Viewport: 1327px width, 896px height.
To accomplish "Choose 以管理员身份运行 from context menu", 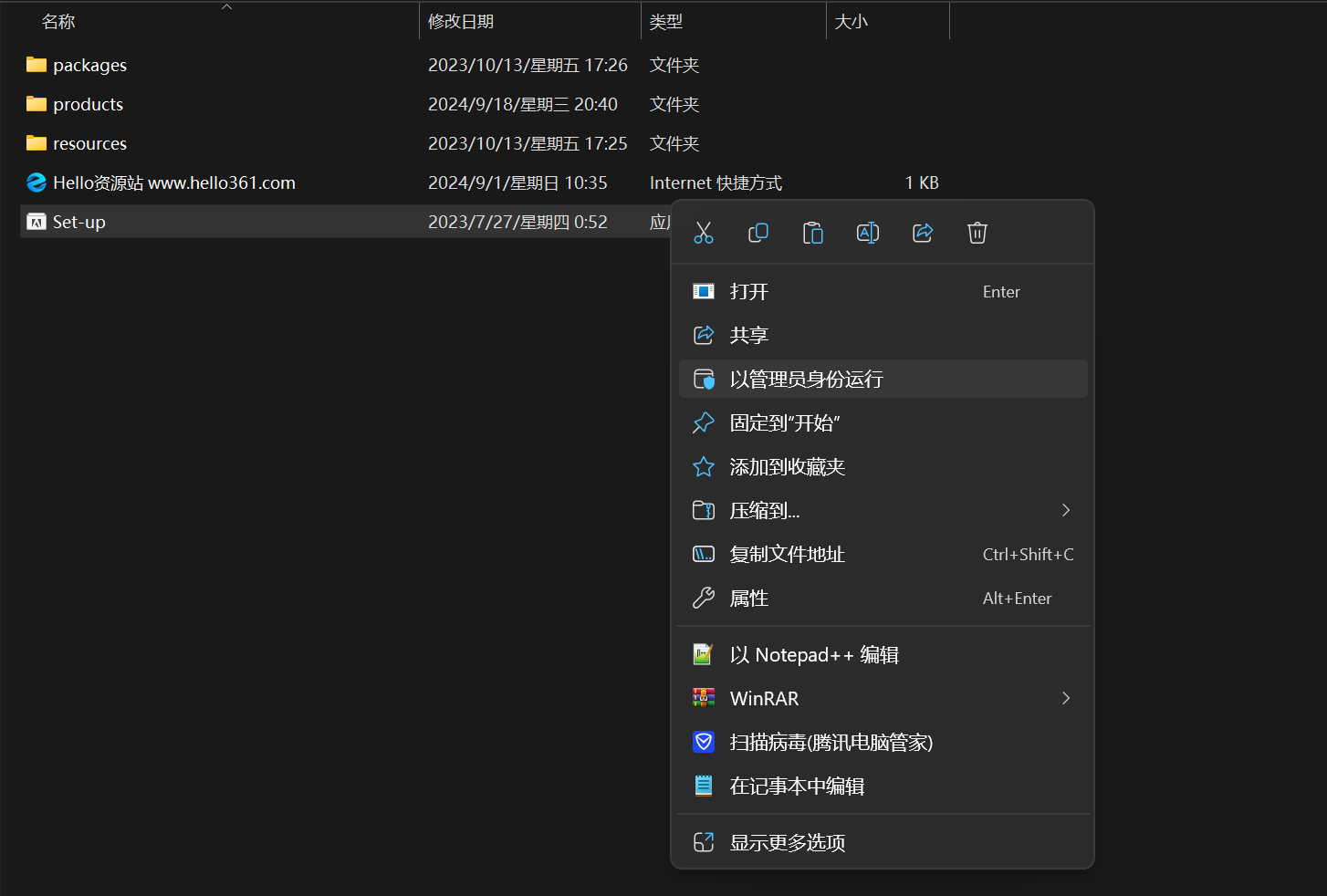I will tap(806, 379).
